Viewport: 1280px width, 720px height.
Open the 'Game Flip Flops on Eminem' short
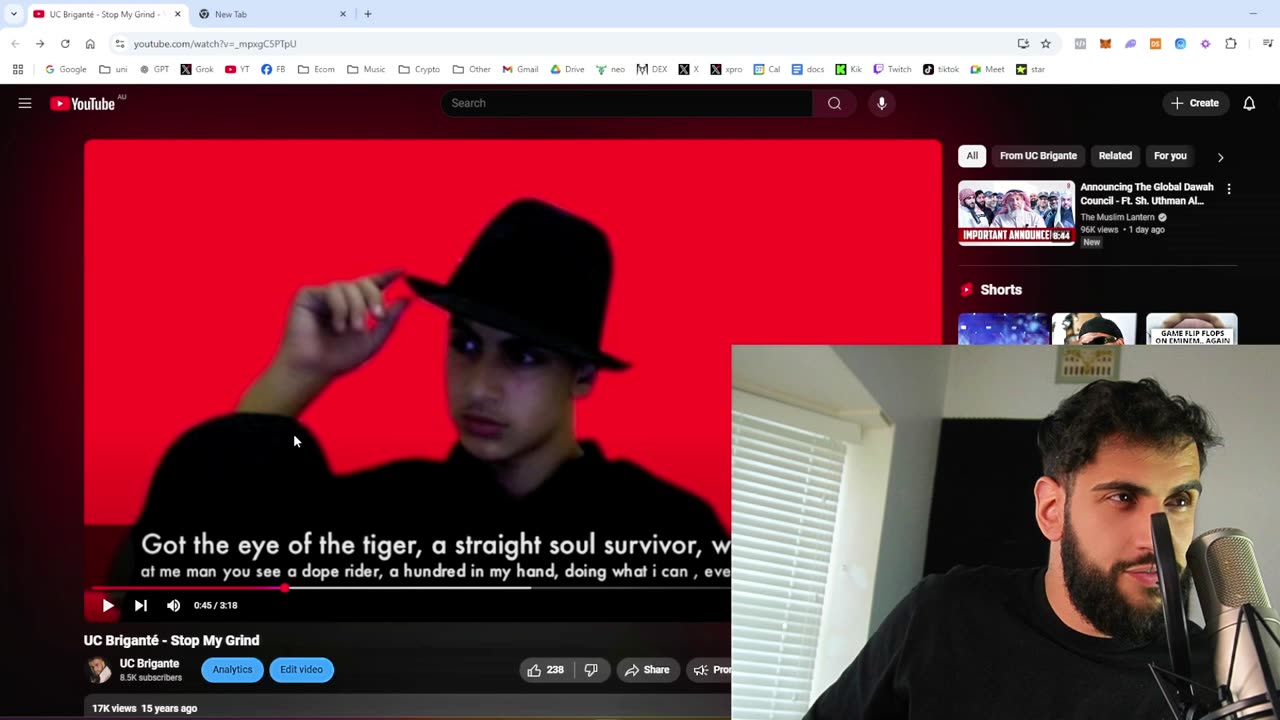pos(1191,329)
